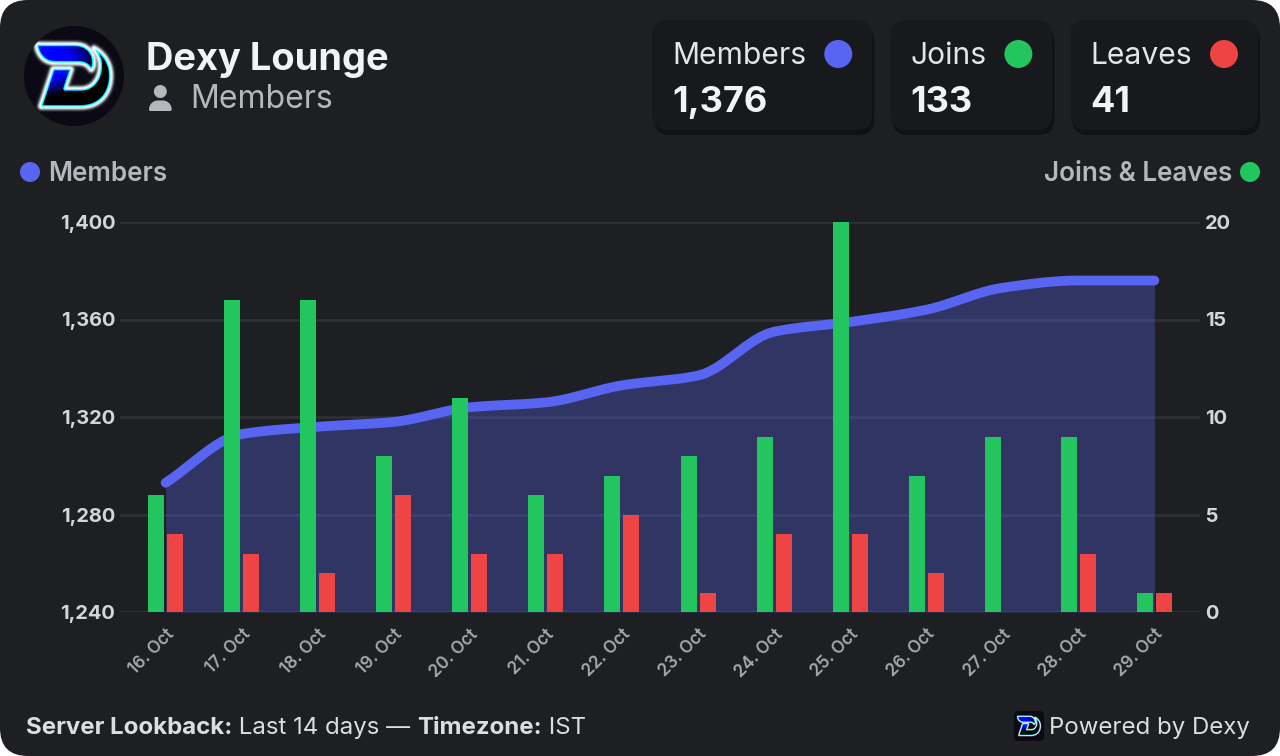This screenshot has height=756, width=1280.
Task: Click the red dot in Leaves card
Action: pyautogui.click(x=1224, y=54)
